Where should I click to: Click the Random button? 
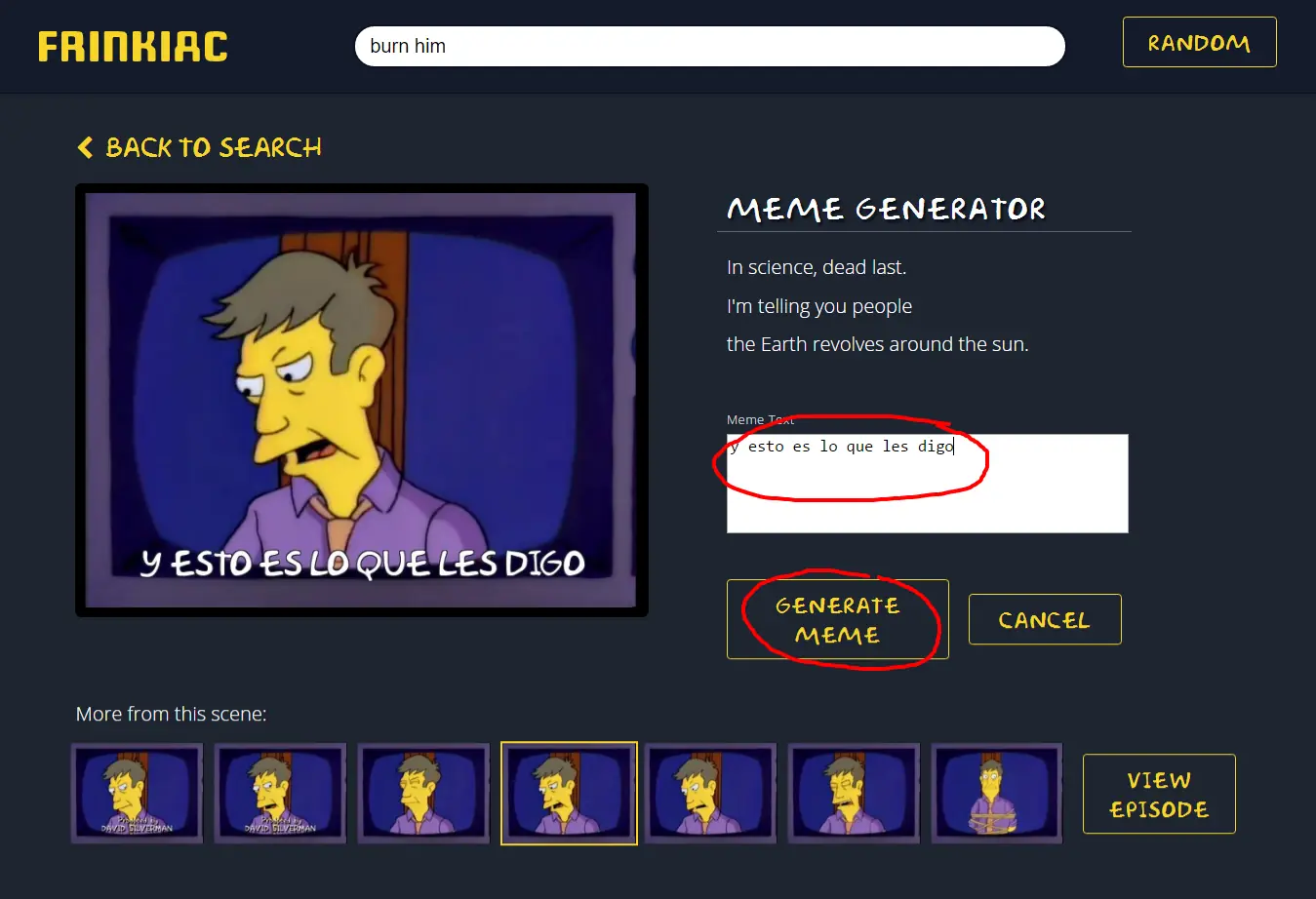click(1199, 42)
